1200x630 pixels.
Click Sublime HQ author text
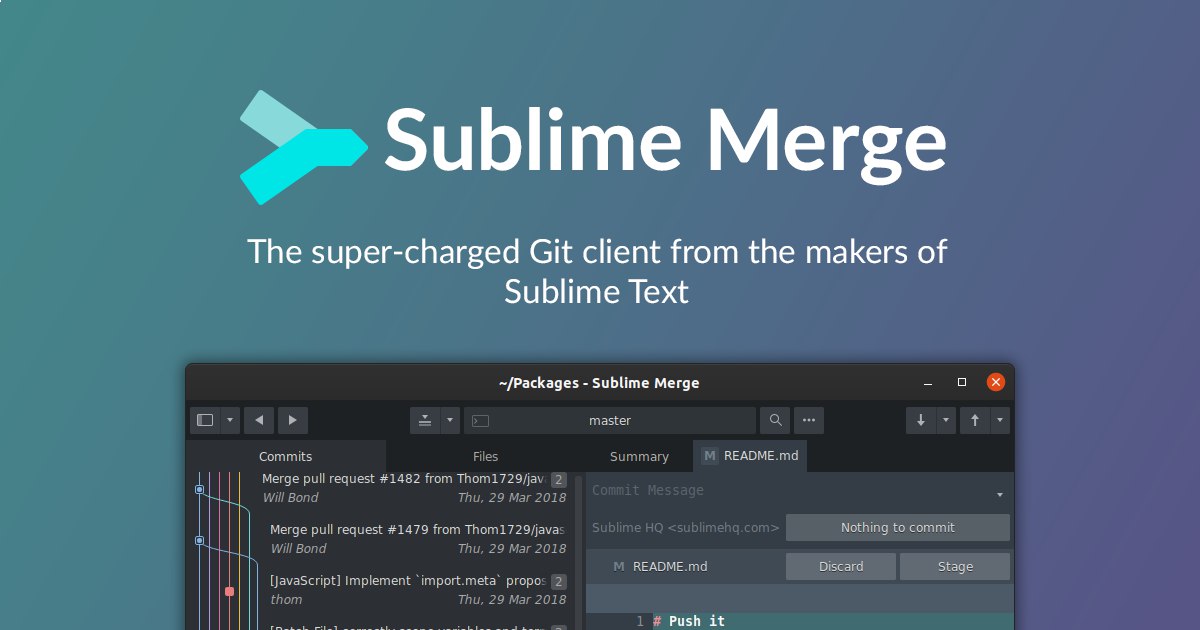tap(686, 527)
